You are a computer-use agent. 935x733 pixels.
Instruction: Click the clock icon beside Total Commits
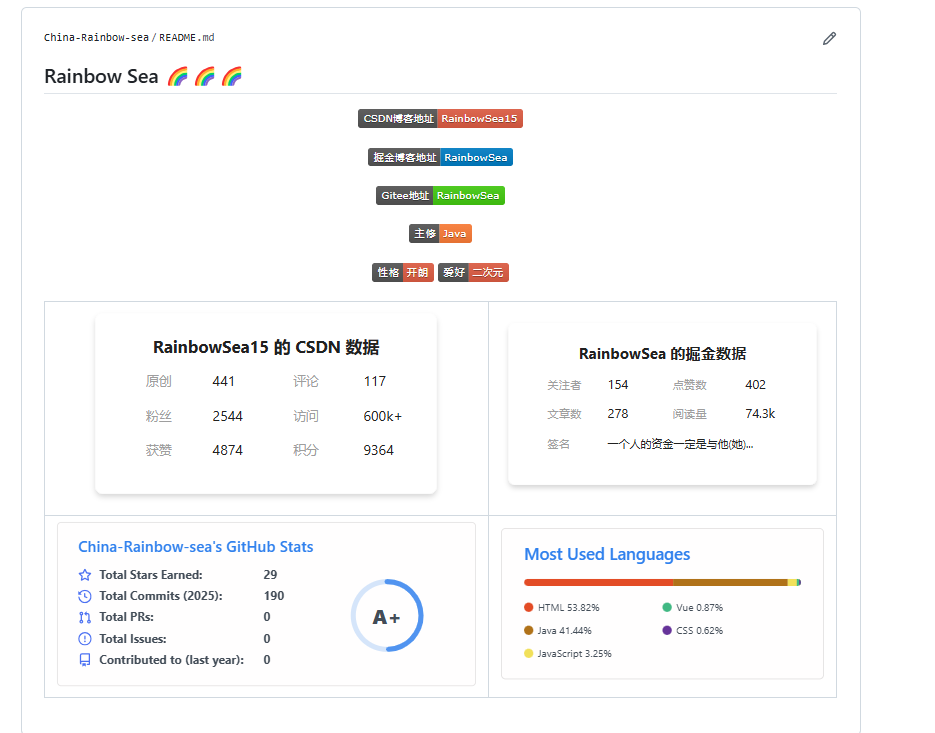point(85,596)
